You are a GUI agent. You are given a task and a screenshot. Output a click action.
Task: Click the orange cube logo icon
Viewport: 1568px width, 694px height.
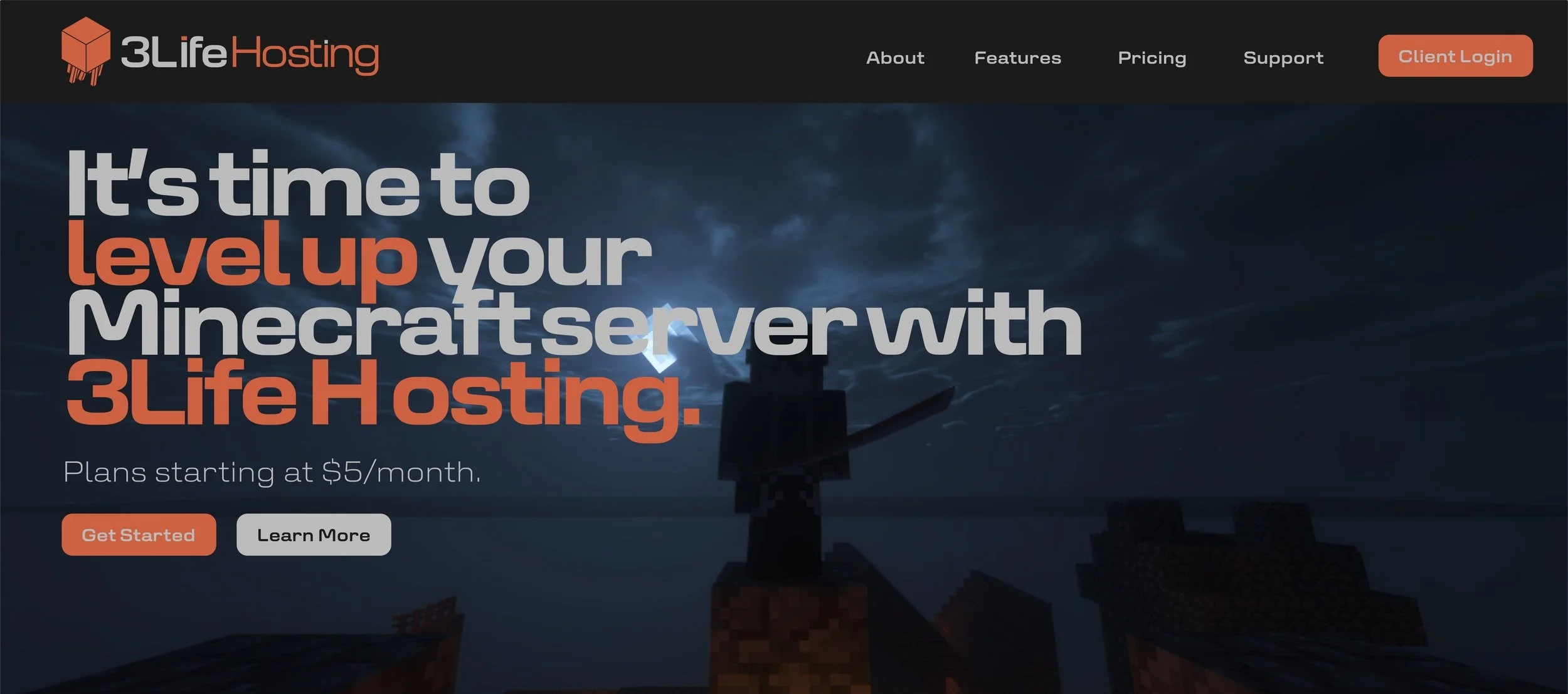point(85,50)
